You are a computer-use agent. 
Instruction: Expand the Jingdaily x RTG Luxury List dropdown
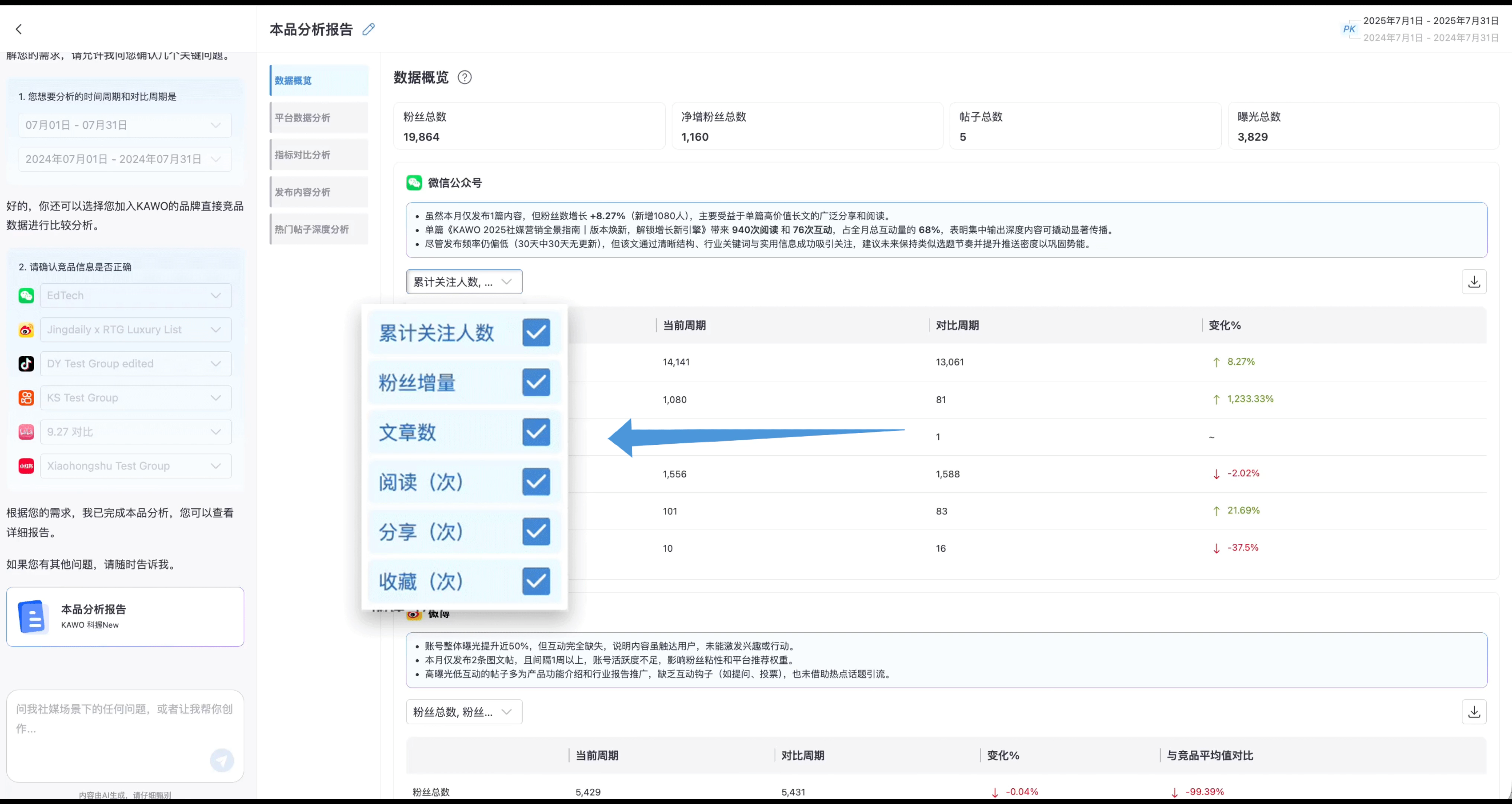point(135,329)
